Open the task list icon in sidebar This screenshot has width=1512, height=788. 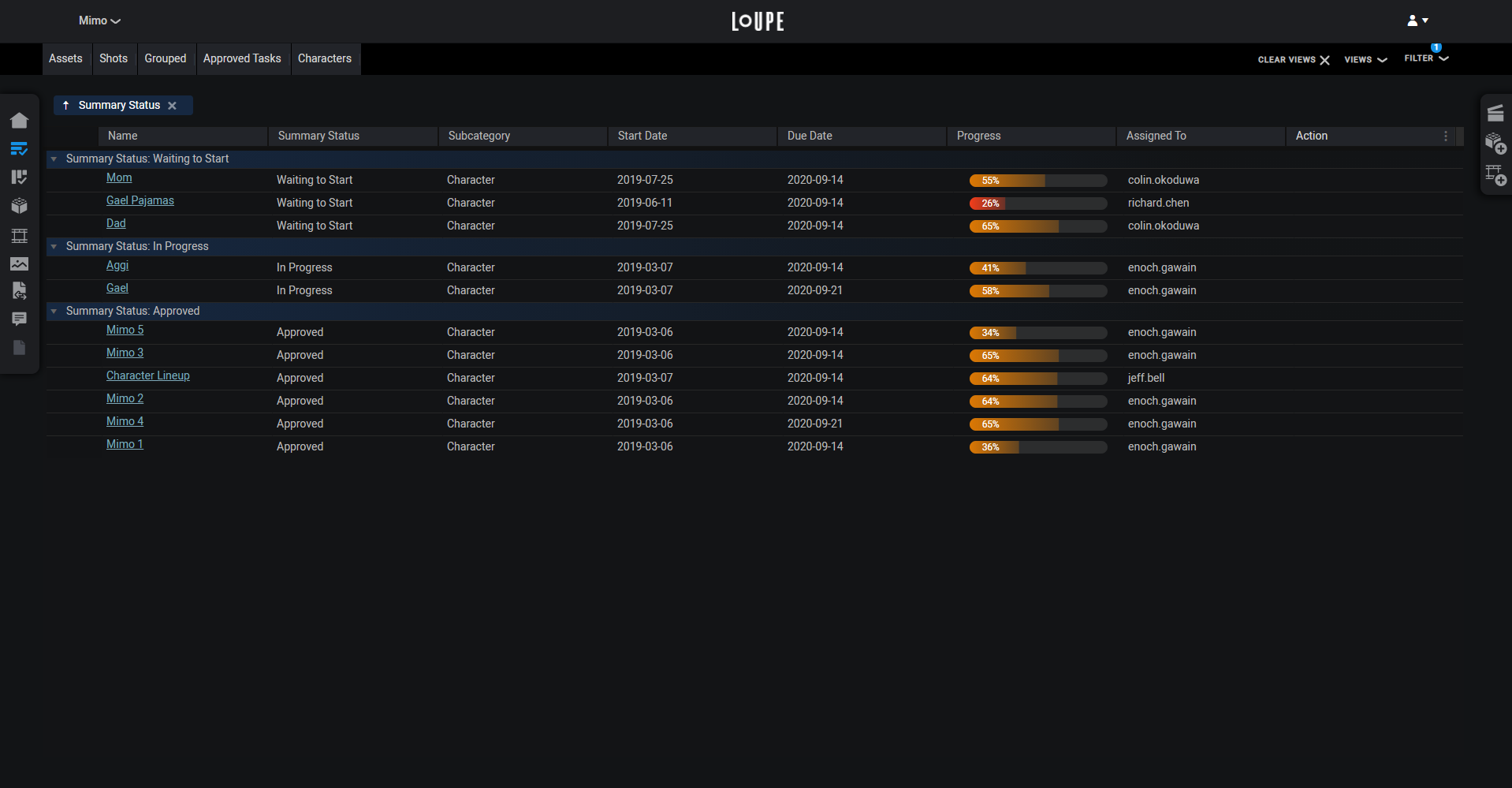[20, 148]
